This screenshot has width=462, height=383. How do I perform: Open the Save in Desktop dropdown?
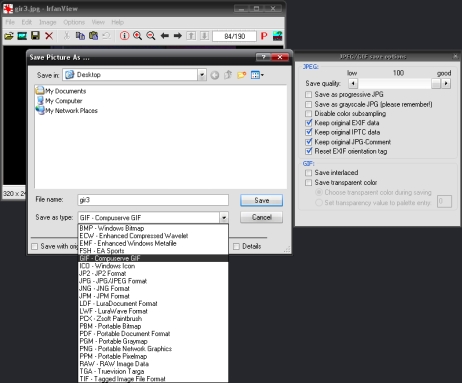(x=202, y=75)
